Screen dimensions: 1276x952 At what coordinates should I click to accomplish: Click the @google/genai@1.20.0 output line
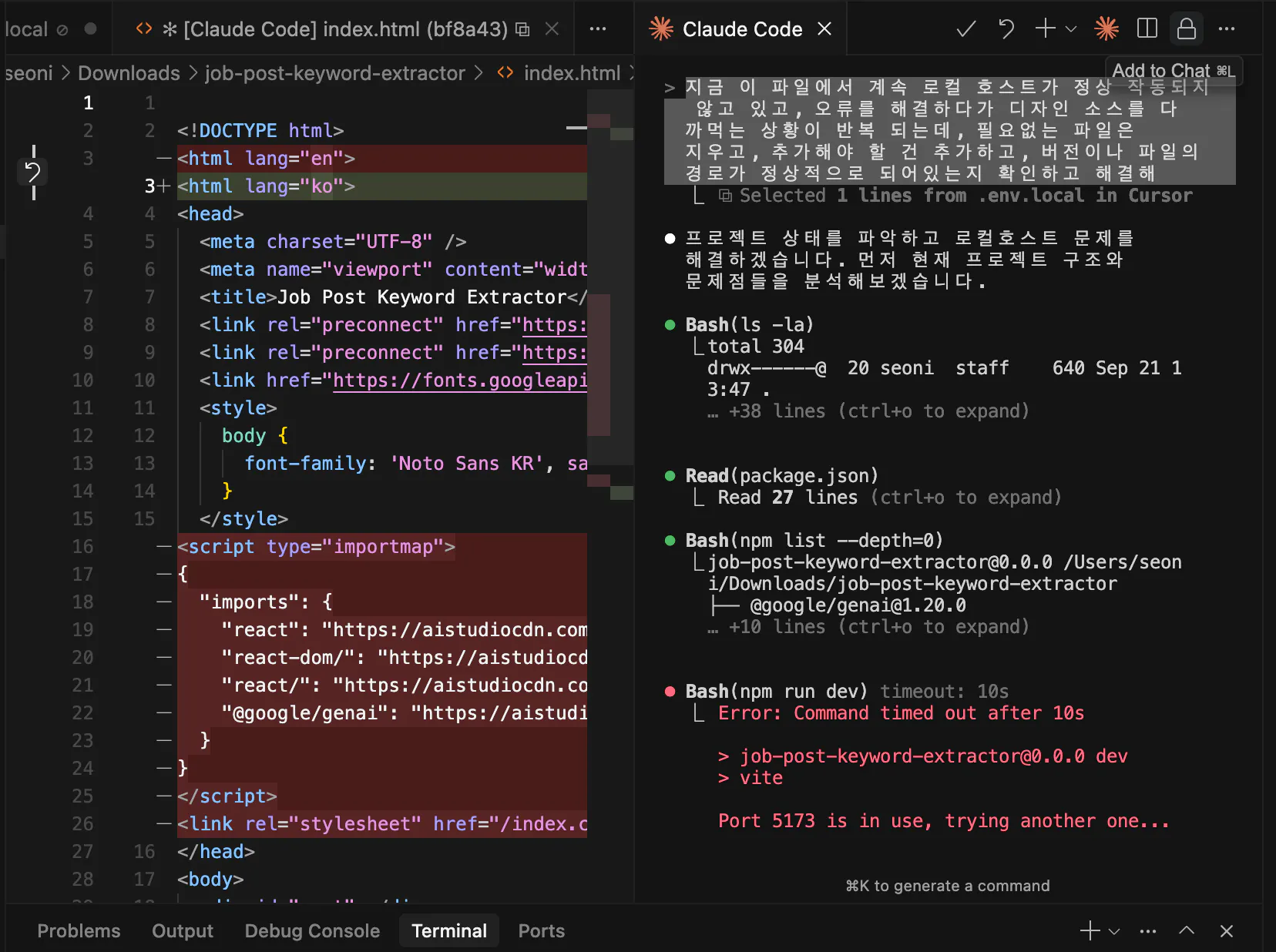pyautogui.click(x=858, y=605)
